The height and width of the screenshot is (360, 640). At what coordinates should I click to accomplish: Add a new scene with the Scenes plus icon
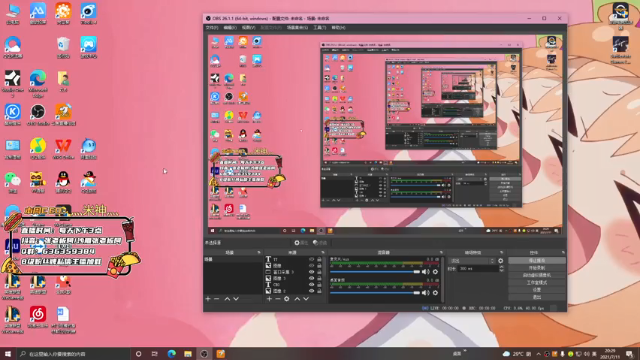[208, 299]
